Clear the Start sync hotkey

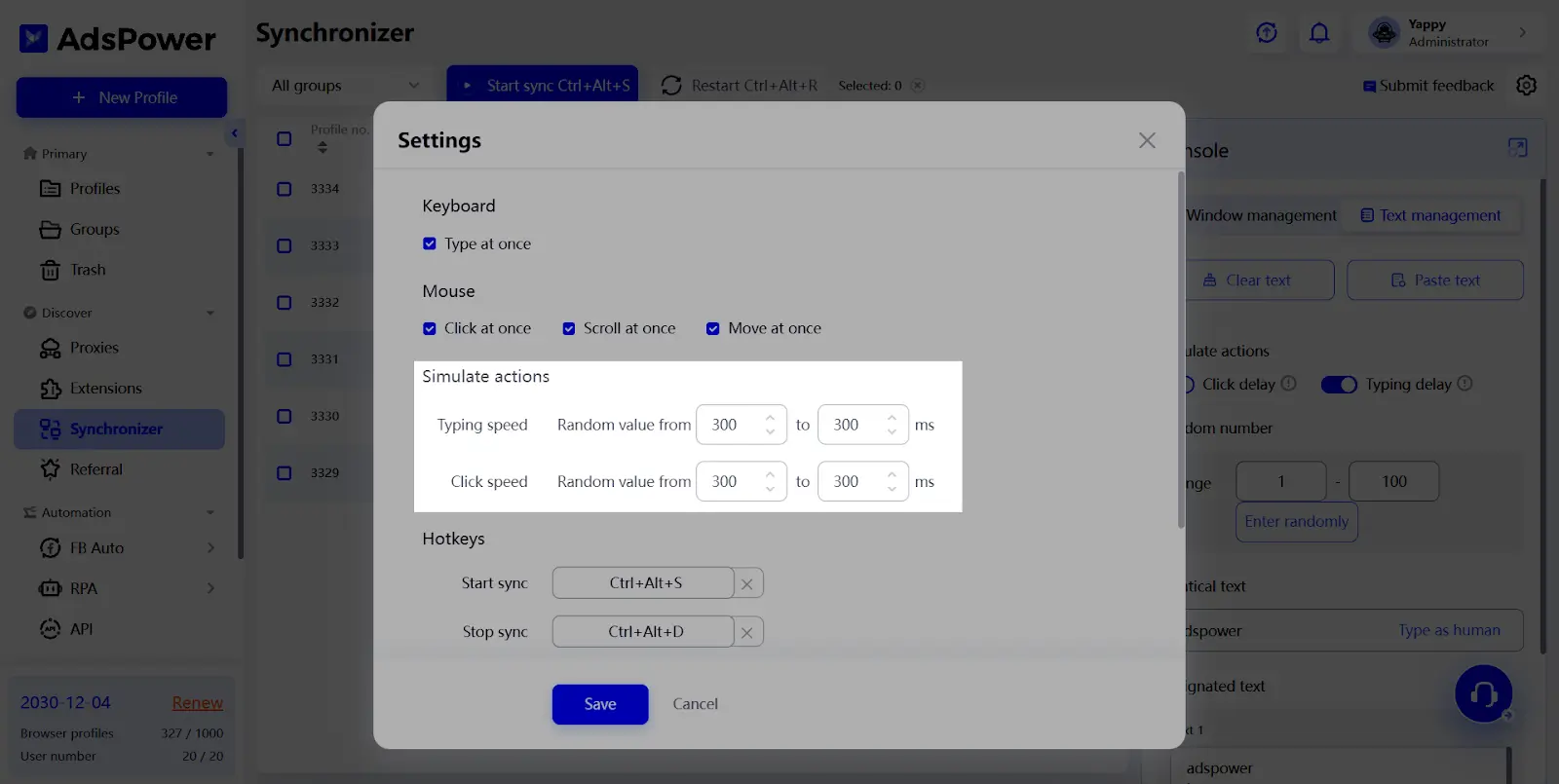point(747,584)
